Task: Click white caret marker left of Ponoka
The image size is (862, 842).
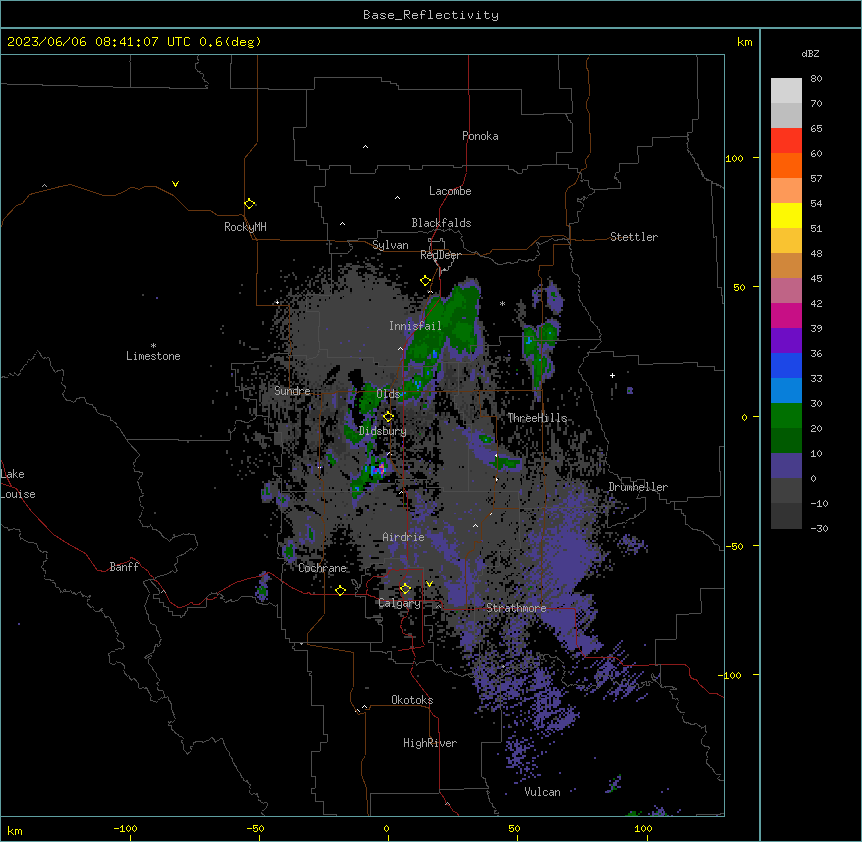Action: pos(365,147)
